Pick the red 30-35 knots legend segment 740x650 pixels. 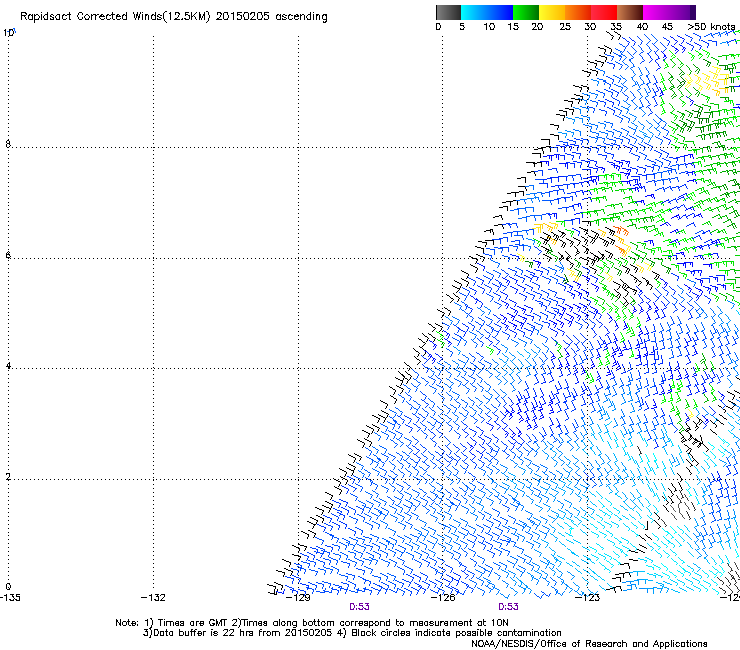click(x=604, y=12)
